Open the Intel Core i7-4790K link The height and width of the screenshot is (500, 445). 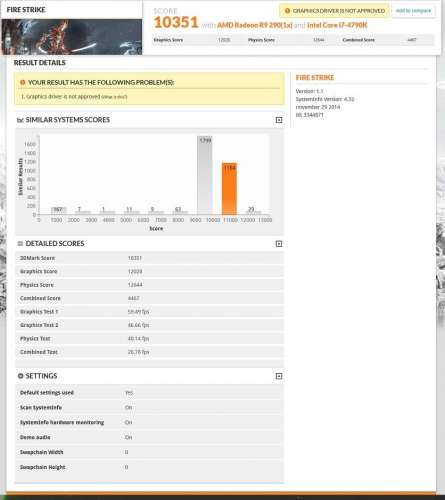point(337,25)
